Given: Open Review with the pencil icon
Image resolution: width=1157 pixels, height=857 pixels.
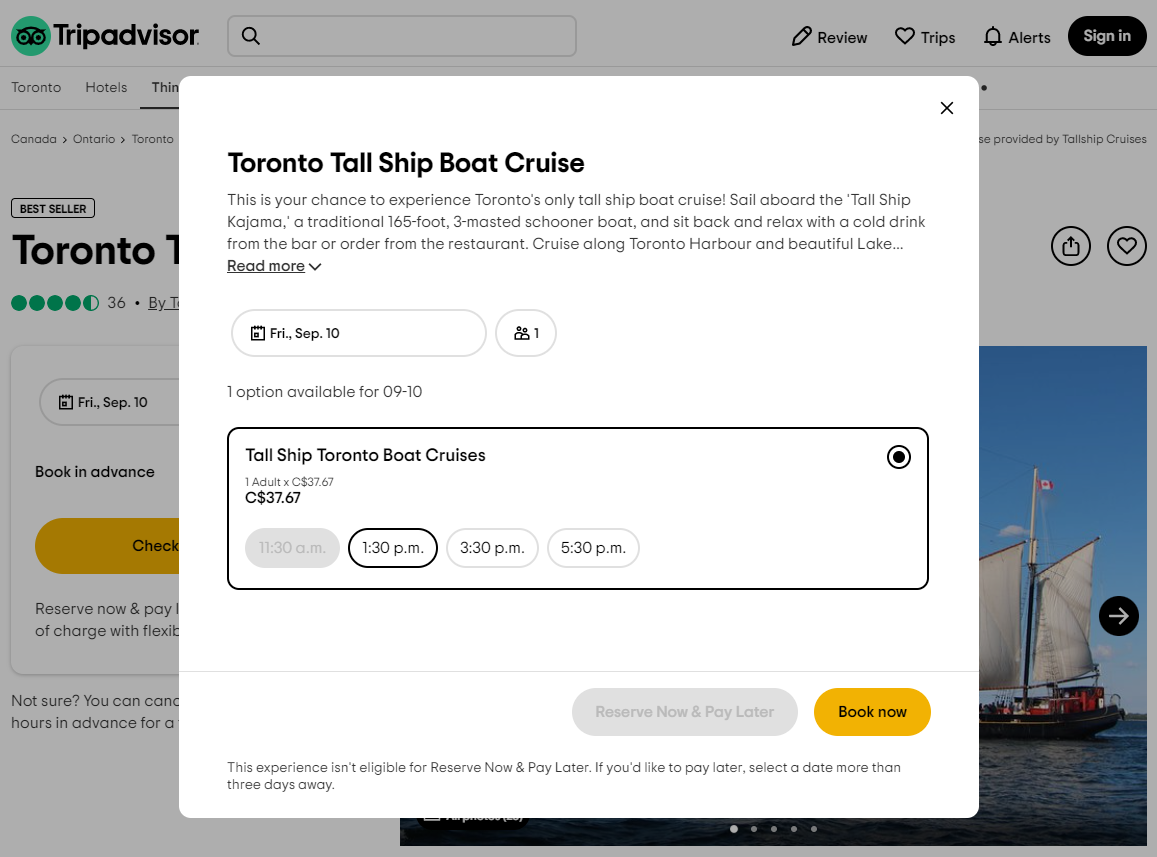Looking at the screenshot, I should click(x=829, y=37).
